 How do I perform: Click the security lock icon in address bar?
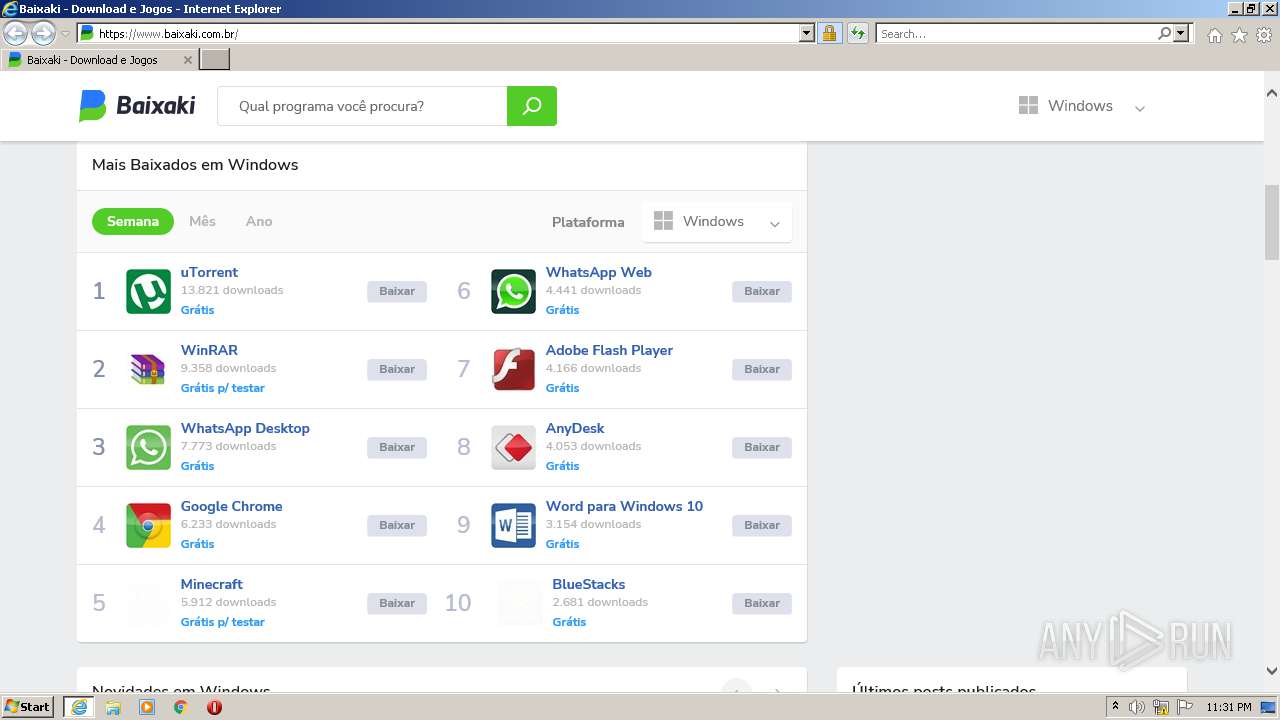point(829,33)
